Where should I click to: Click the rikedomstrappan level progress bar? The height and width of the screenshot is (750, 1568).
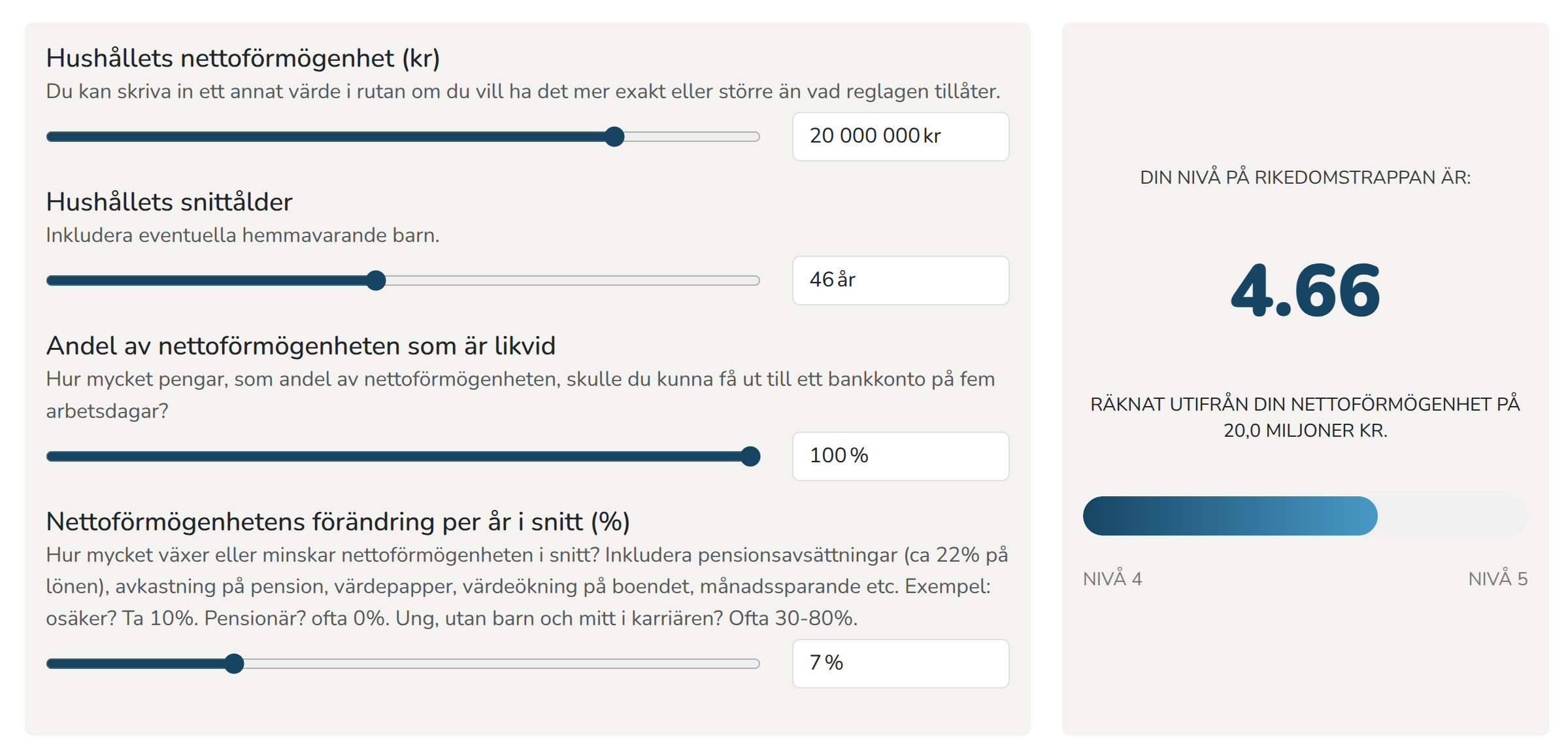[x=1305, y=516]
